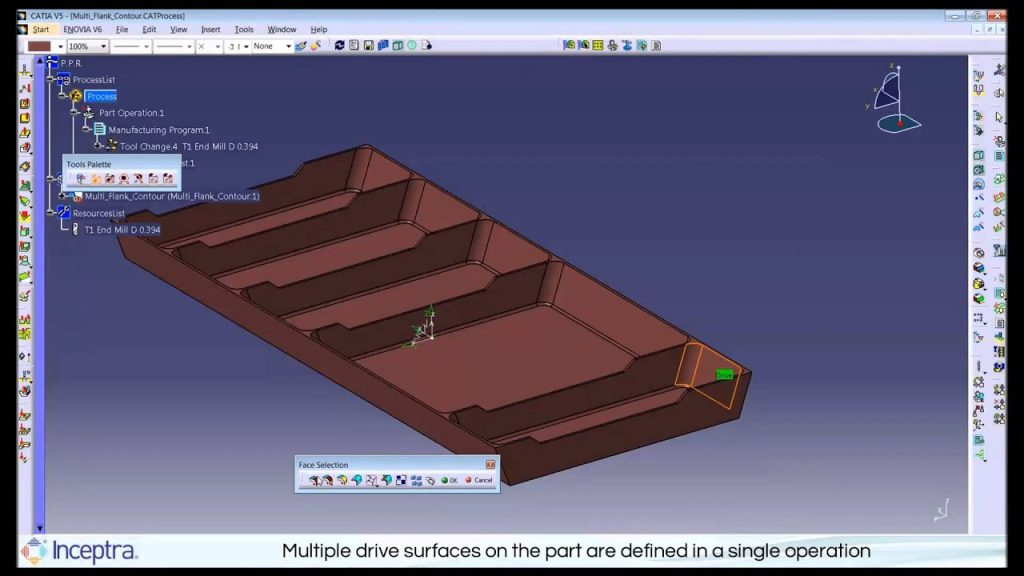Image resolution: width=1024 pixels, height=576 pixels.
Task: Toggle the checkerboard selection mode in Face Selection
Action: [401, 480]
